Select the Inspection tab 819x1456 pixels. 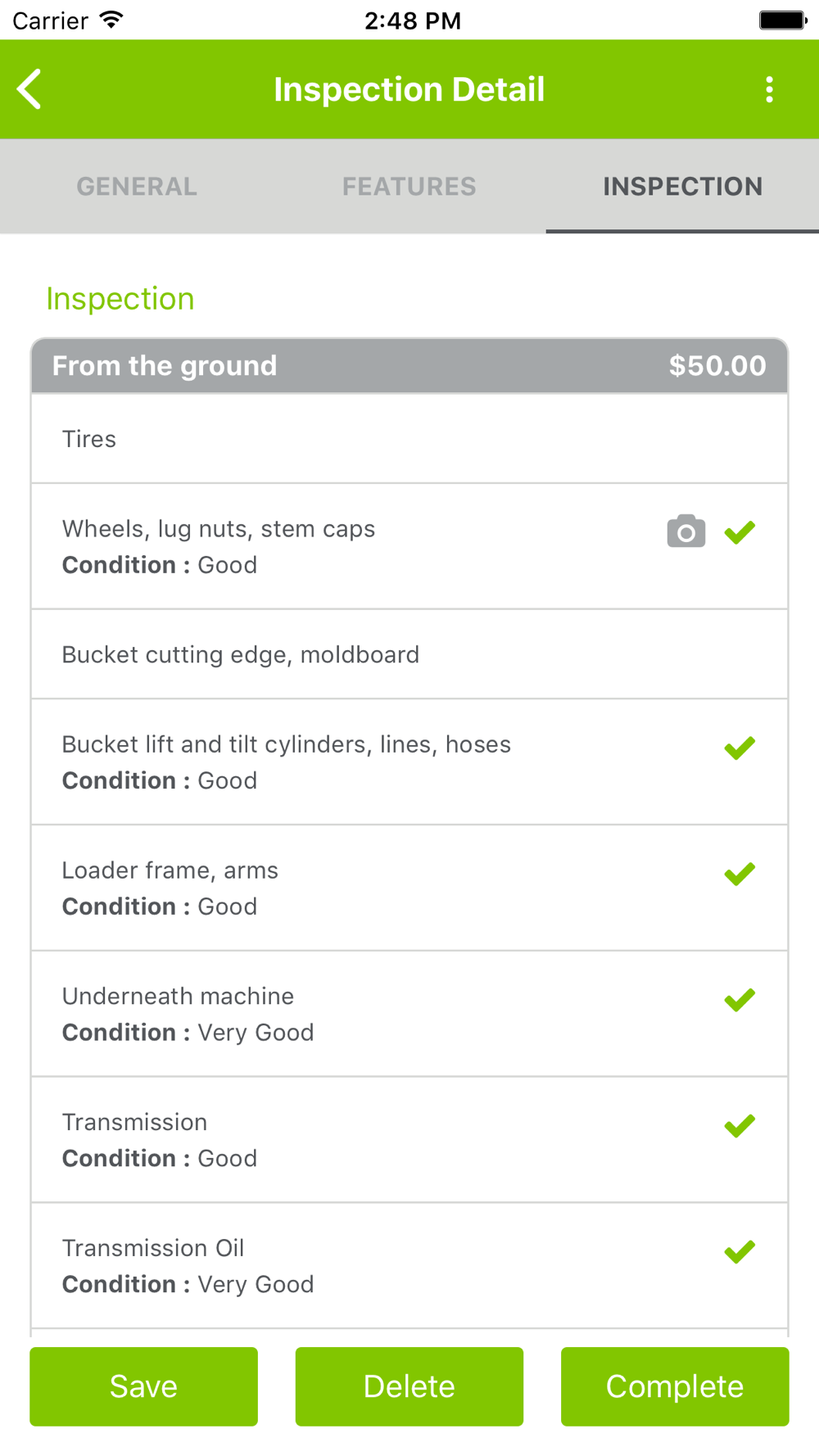point(682,187)
